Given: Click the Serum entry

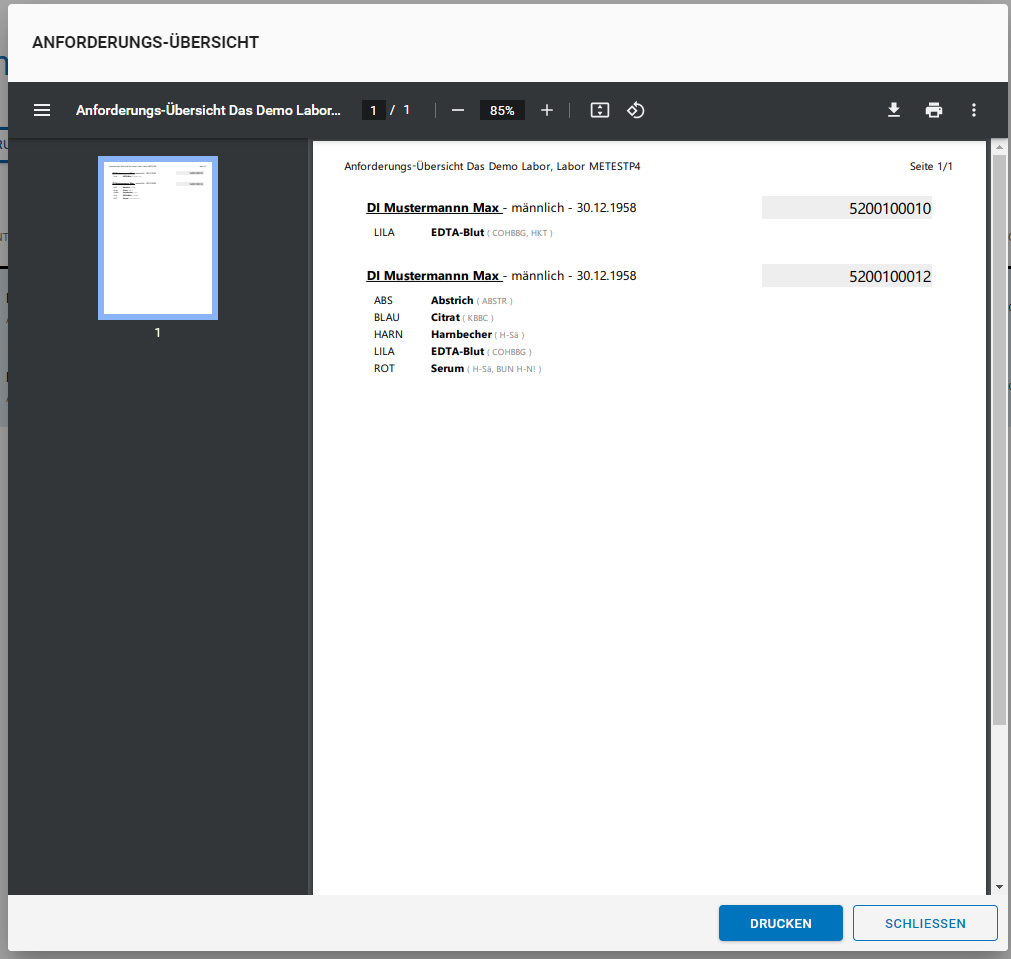Looking at the screenshot, I should tap(447, 368).
